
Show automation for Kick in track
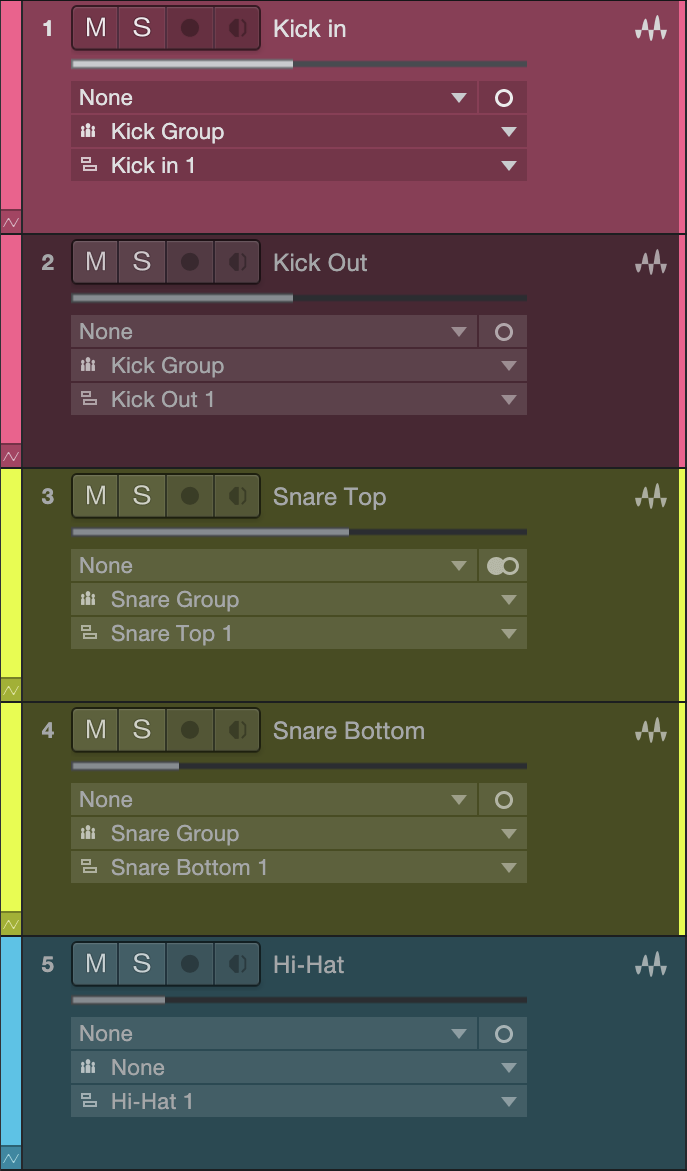[x=11, y=222]
